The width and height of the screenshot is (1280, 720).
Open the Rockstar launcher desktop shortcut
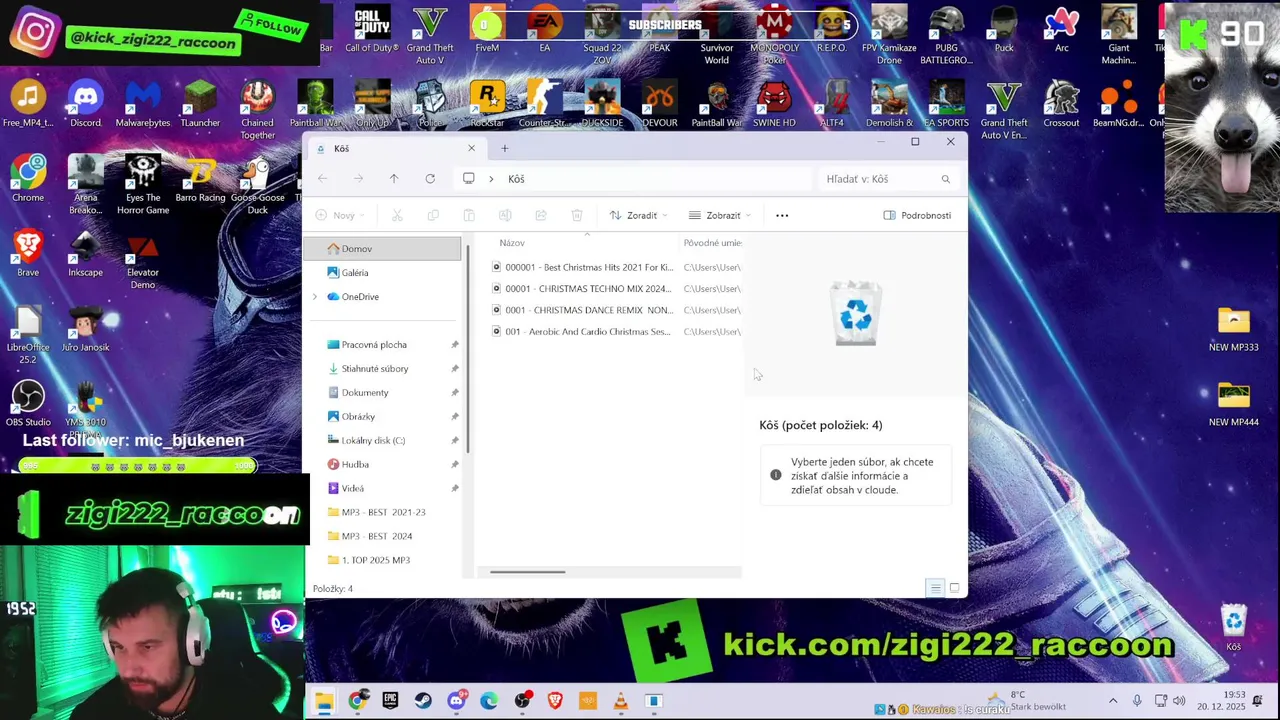(x=487, y=105)
